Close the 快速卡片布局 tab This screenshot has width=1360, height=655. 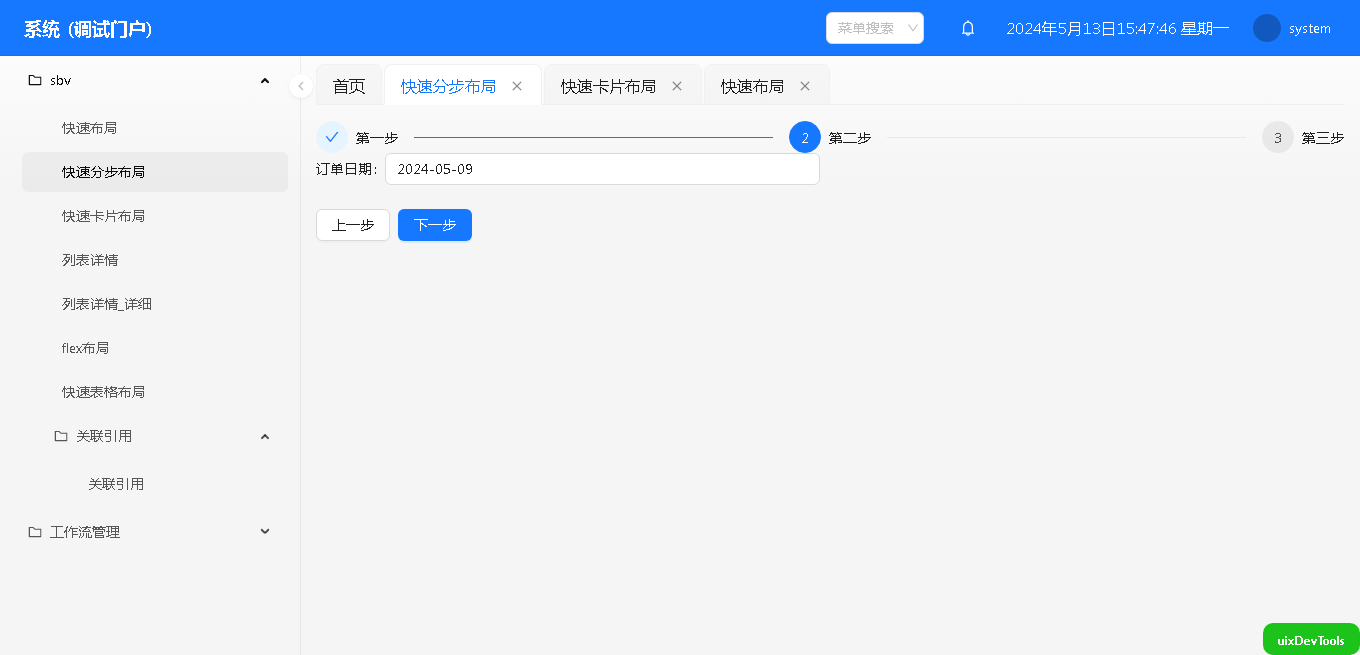pyautogui.click(x=677, y=86)
